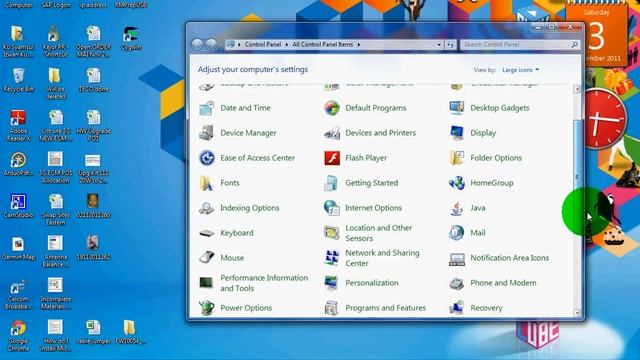Open Flash Player settings icon
This screenshot has height=360, width=640.
(332, 158)
